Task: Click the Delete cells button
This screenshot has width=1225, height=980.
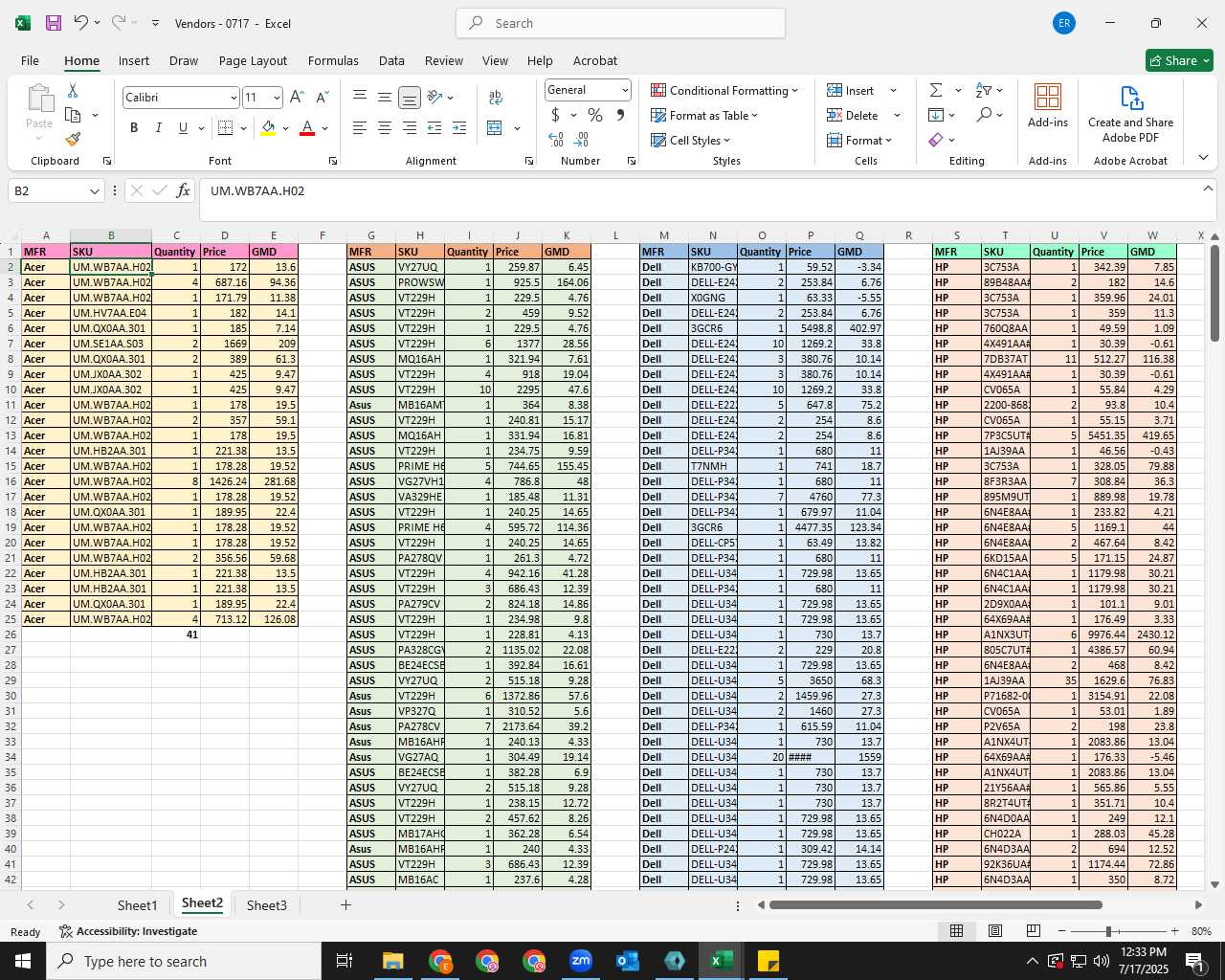Action: (x=853, y=115)
